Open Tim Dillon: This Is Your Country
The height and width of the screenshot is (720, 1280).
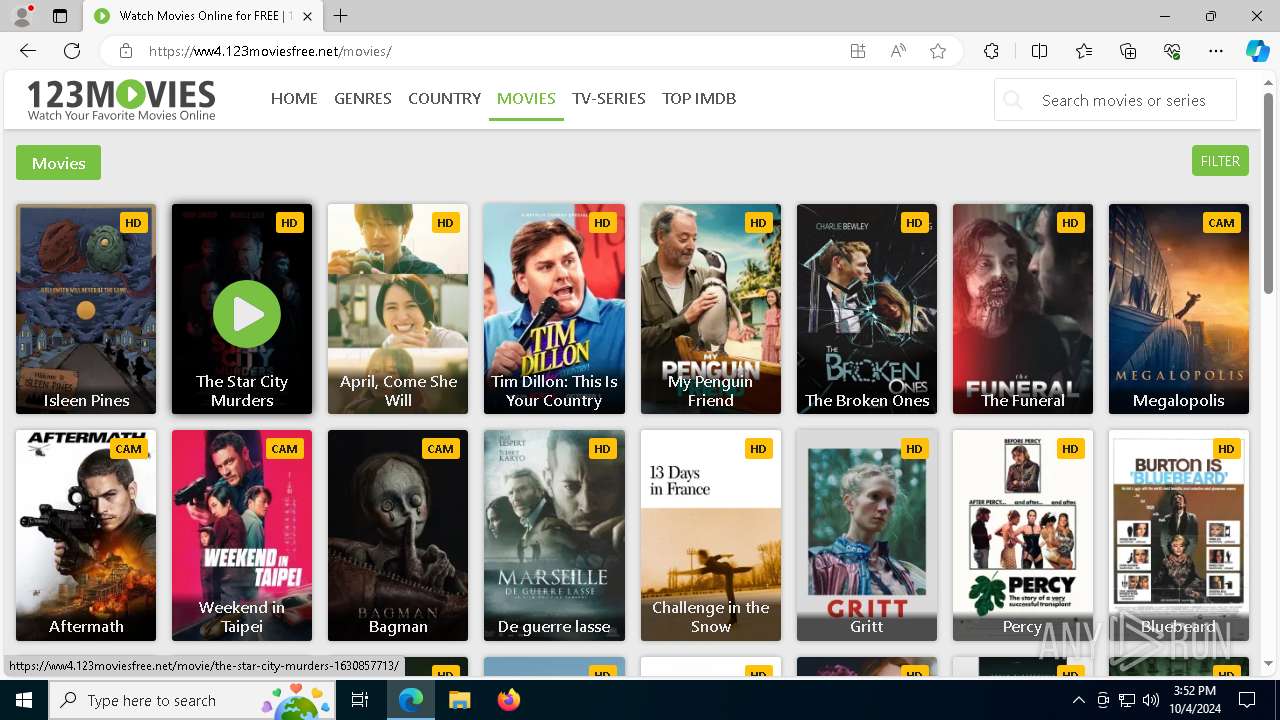tap(554, 309)
